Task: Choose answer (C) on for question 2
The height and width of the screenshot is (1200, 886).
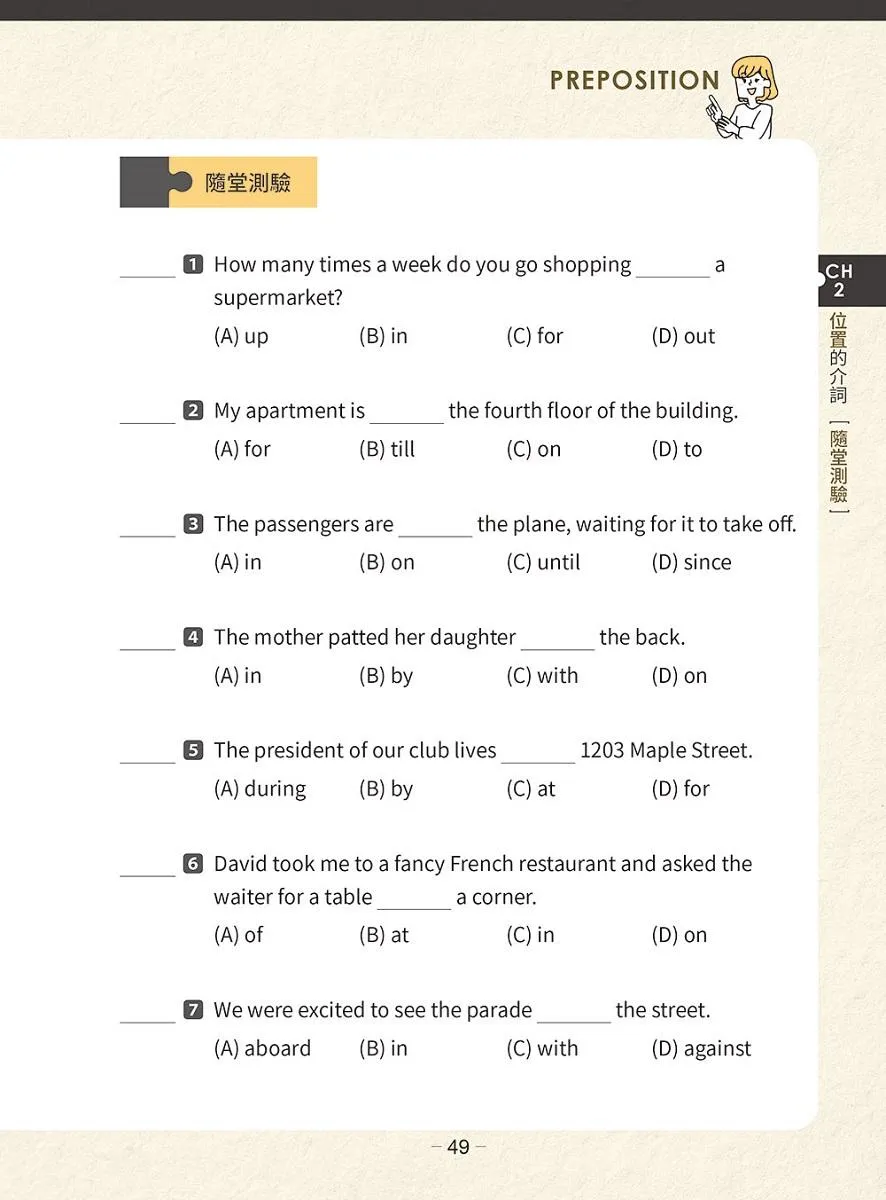Action: (x=534, y=449)
